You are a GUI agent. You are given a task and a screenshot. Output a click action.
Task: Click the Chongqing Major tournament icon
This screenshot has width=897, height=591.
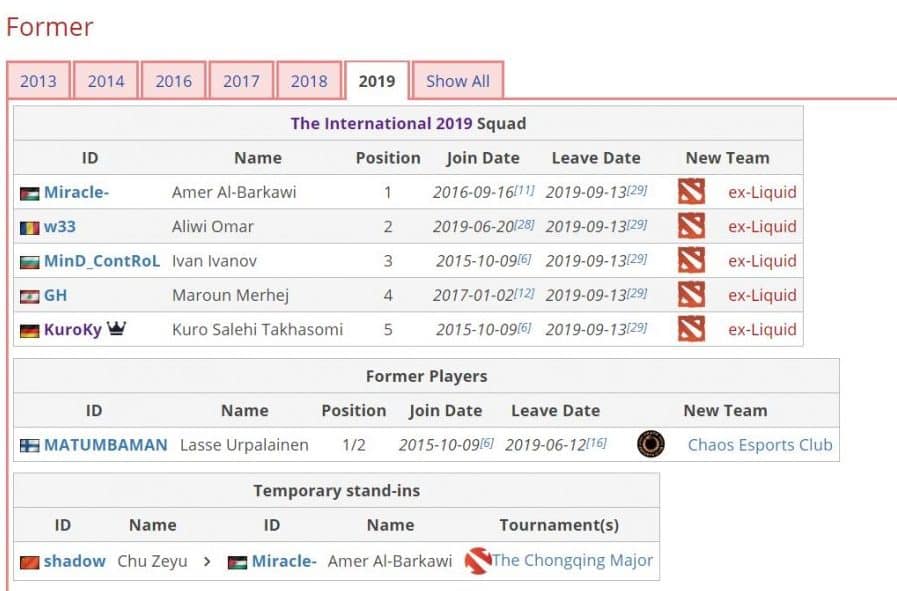click(x=478, y=561)
